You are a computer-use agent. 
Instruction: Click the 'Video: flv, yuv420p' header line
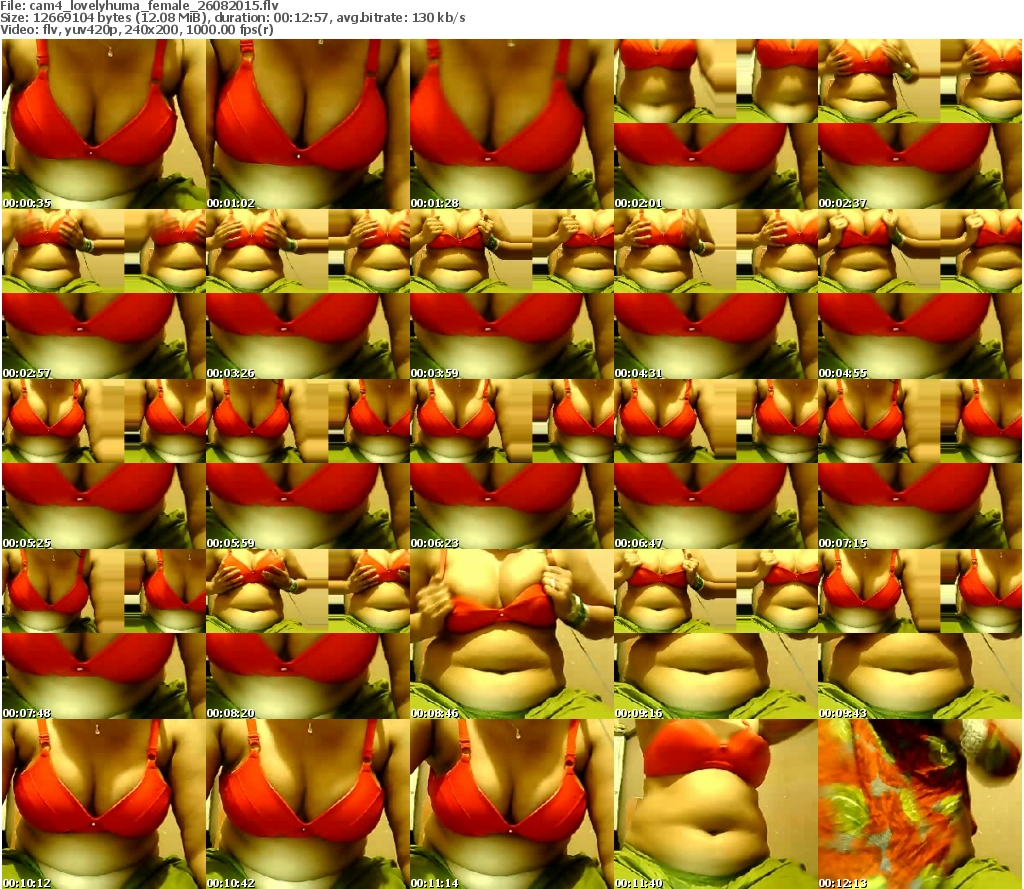point(136,30)
